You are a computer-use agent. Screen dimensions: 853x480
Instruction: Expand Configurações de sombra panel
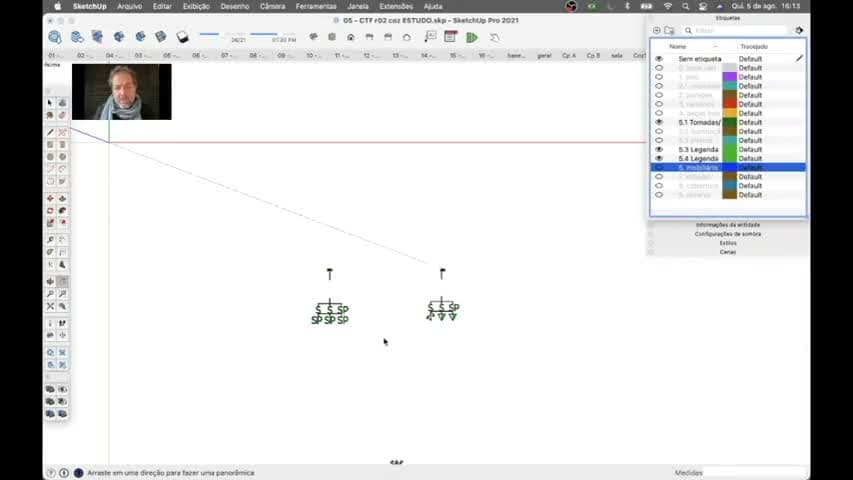(x=727, y=234)
